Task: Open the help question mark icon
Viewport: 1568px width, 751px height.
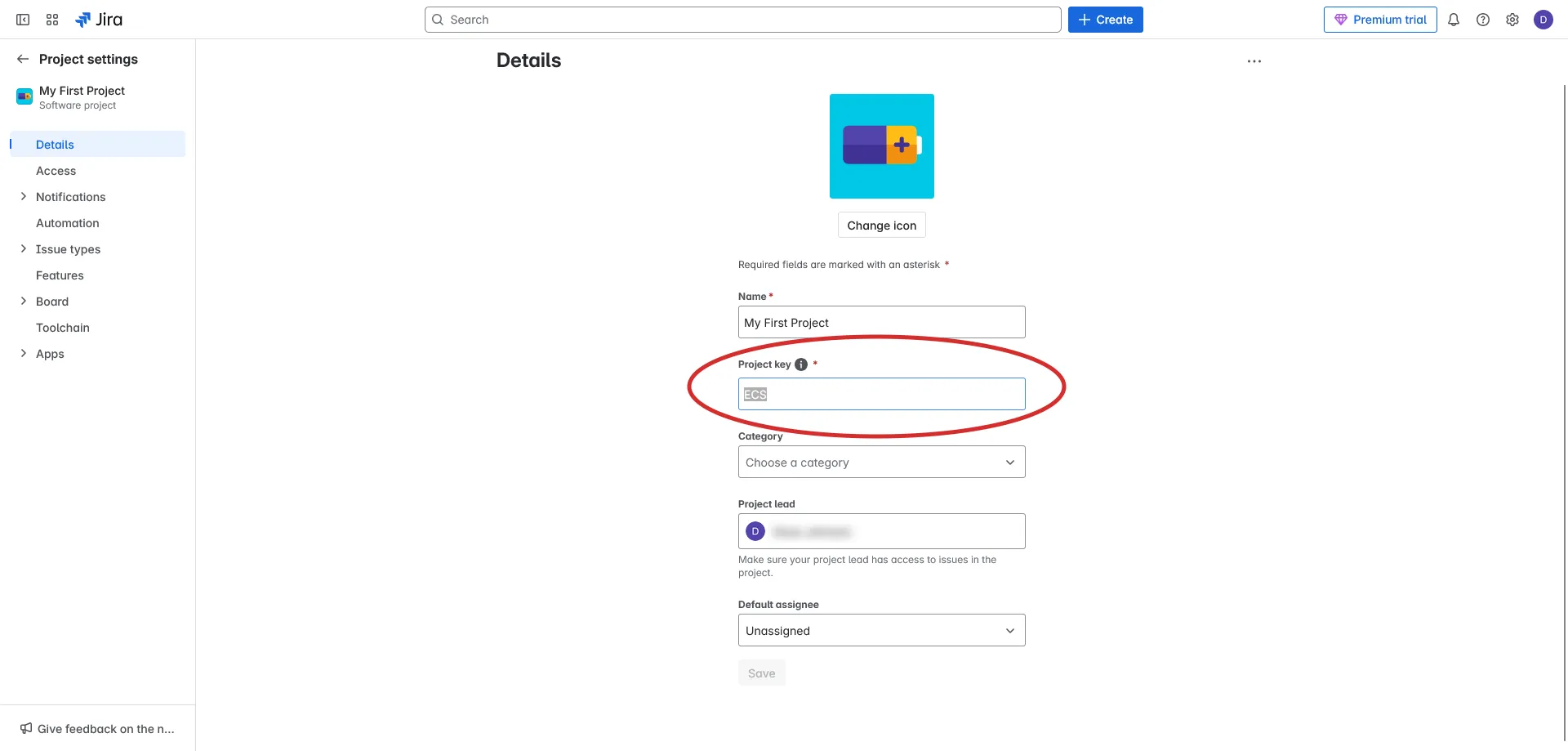Action: tap(1483, 20)
